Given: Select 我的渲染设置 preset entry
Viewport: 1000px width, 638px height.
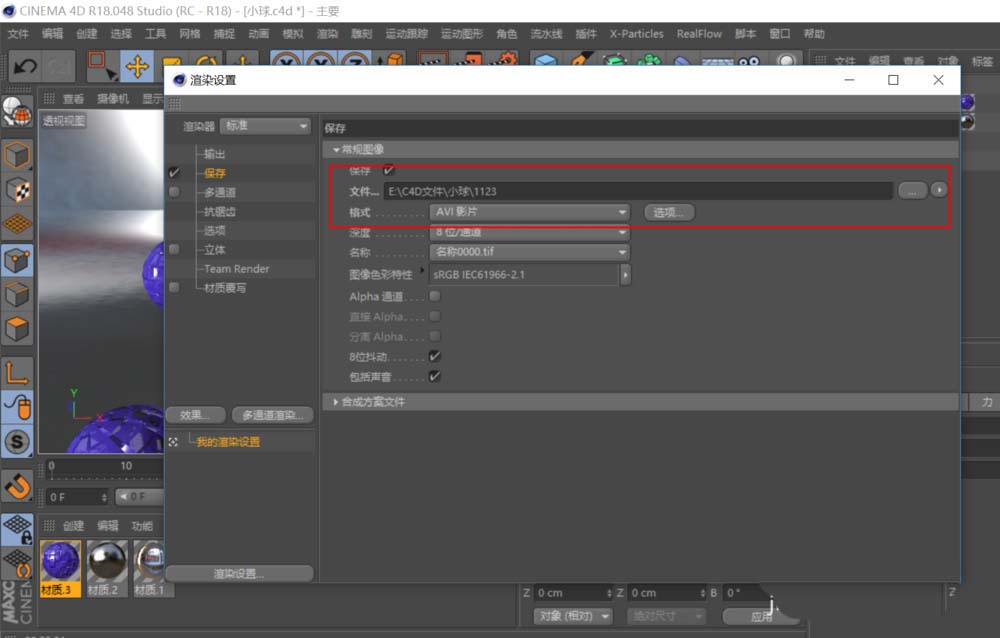Looking at the screenshot, I should click(x=228, y=442).
